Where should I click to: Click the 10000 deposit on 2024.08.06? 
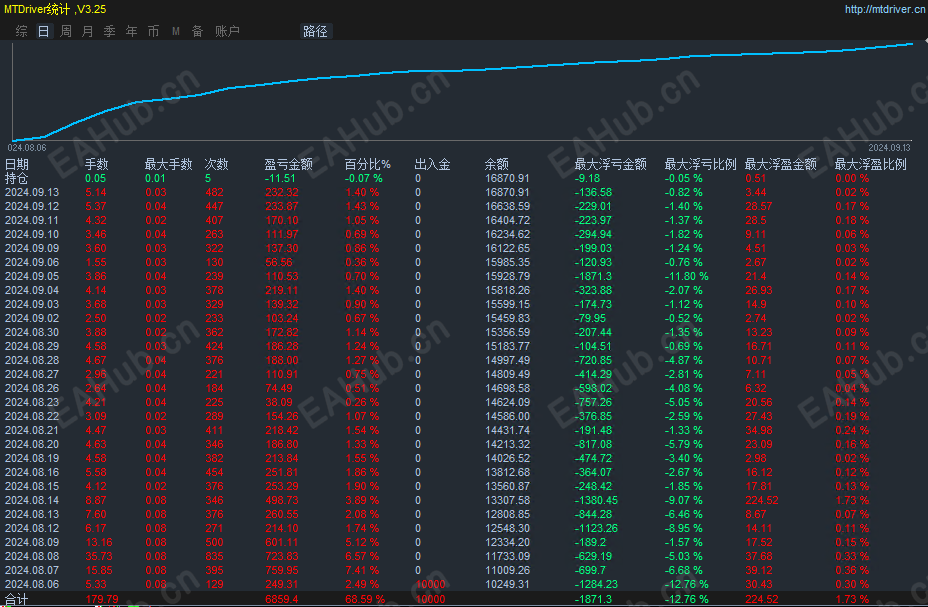pos(430,585)
